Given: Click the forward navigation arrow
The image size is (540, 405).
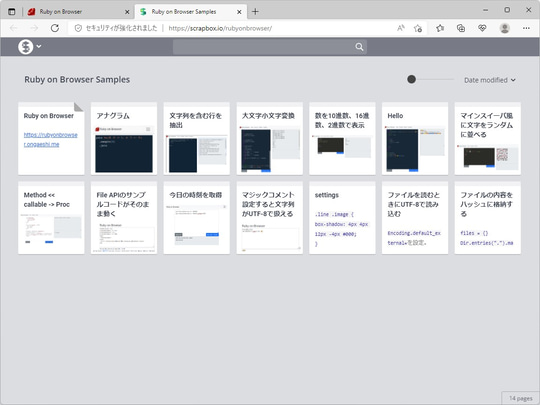Looking at the screenshot, I should pyautogui.click(x=34, y=28).
